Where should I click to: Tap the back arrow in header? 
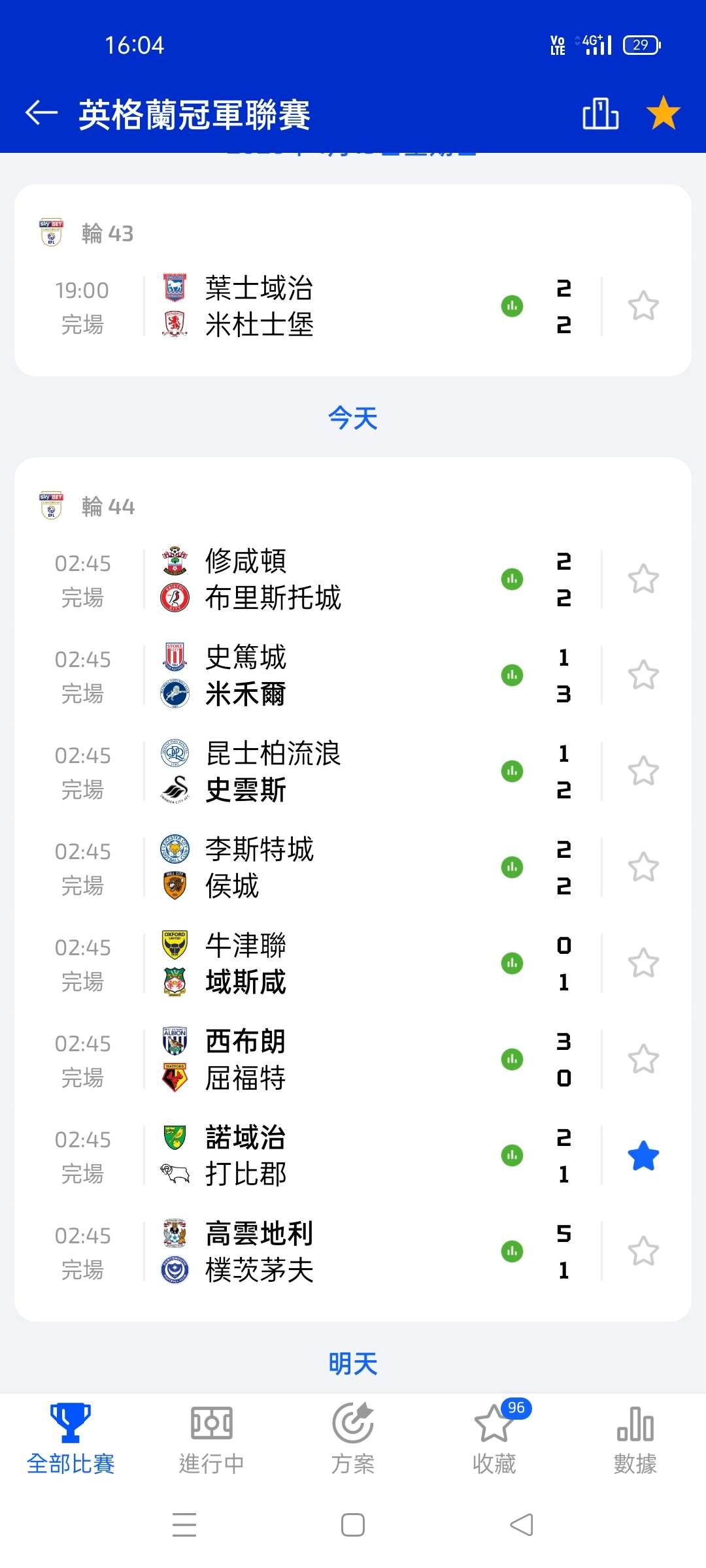click(x=42, y=113)
